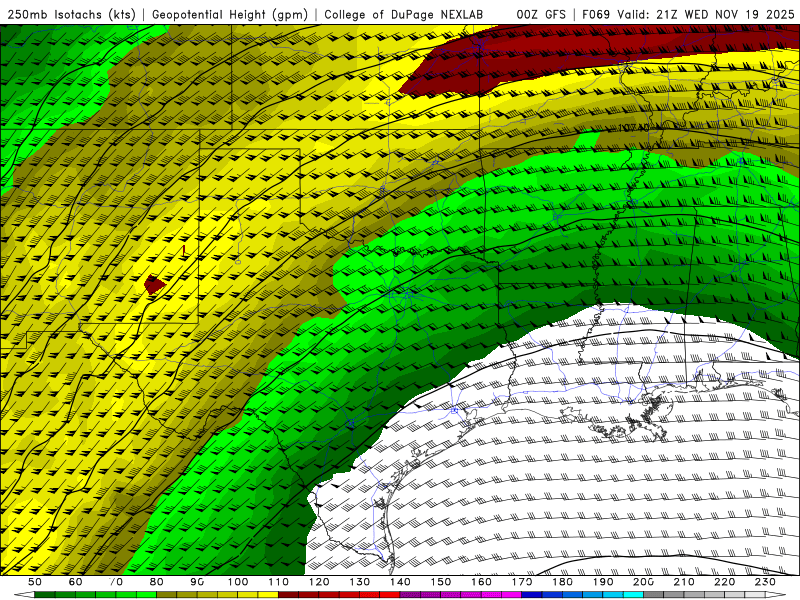Click the '100' value on the color scale
This screenshot has width=800, height=600.
(238, 582)
